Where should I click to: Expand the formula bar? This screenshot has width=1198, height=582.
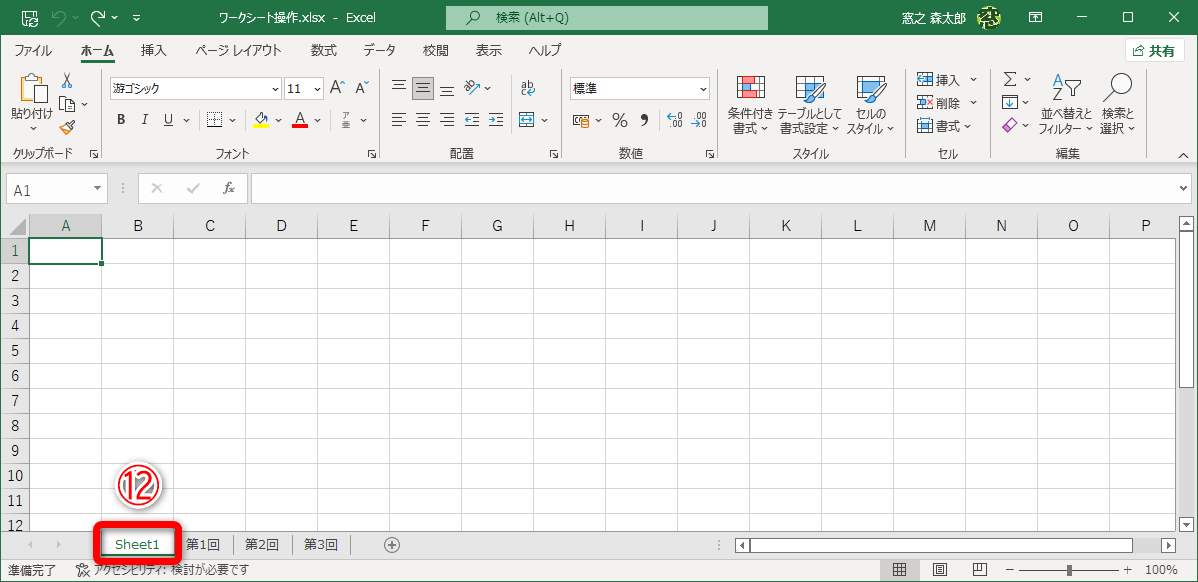pyautogui.click(x=1184, y=188)
